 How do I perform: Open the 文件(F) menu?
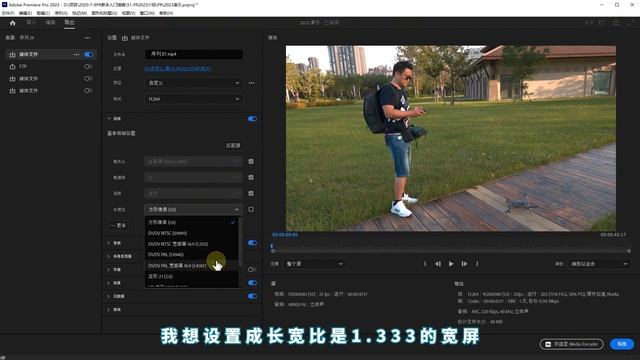click(x=8, y=13)
